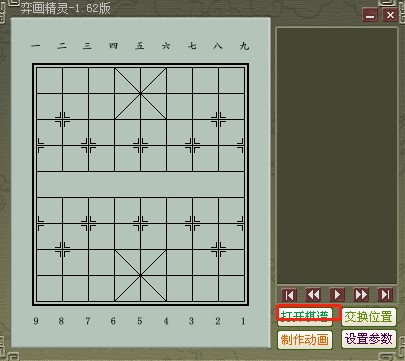
Task: Click the top palace center point on board
Action: (140, 93)
